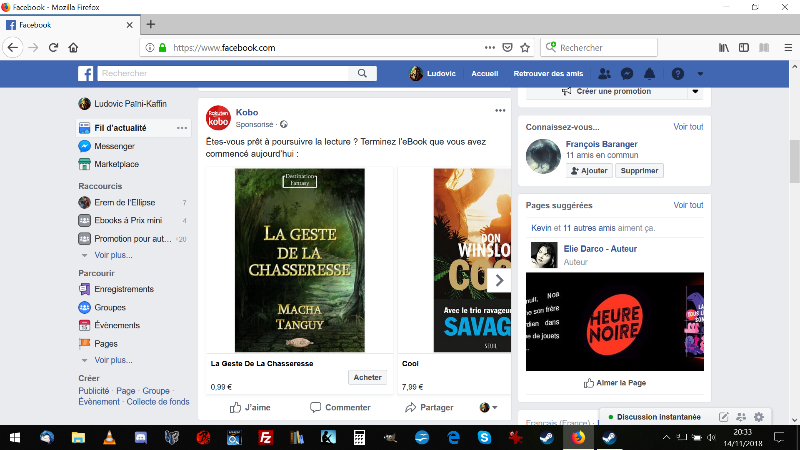
Task: Advance the book carousel to the right
Action: pyautogui.click(x=500, y=280)
